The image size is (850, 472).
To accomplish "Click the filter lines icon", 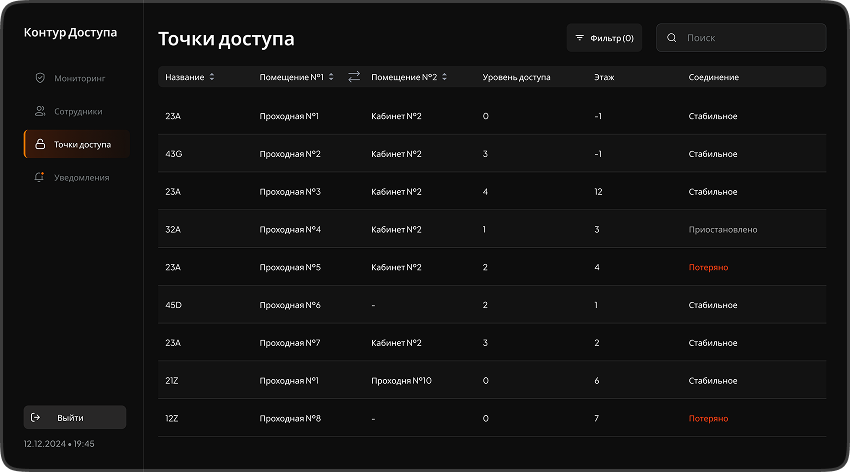I will [579, 38].
